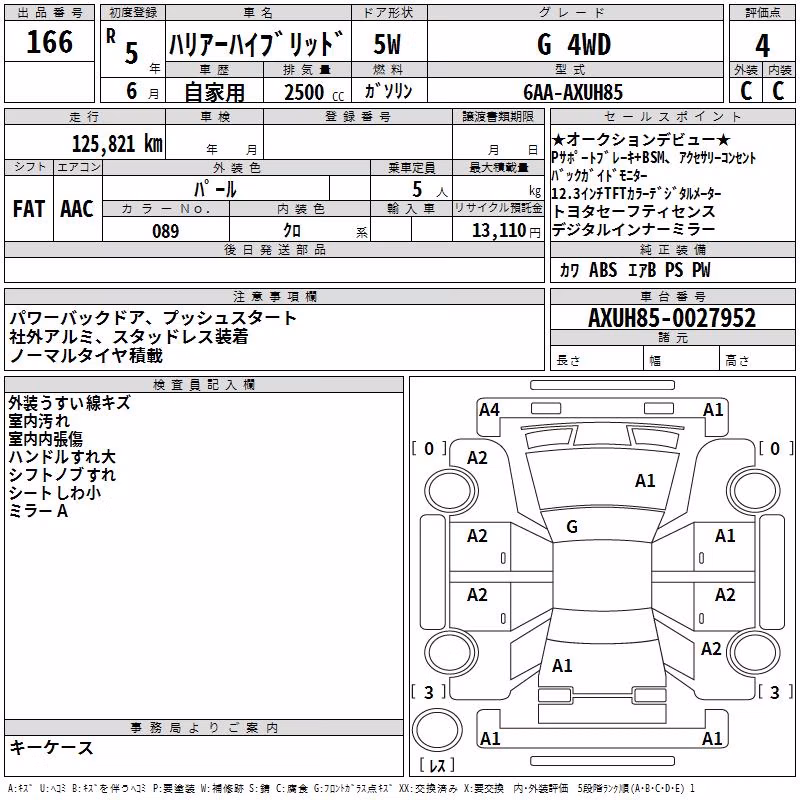Select the model code 6AA-AXUH85
Viewport: 800px width, 800px height.
573,92
